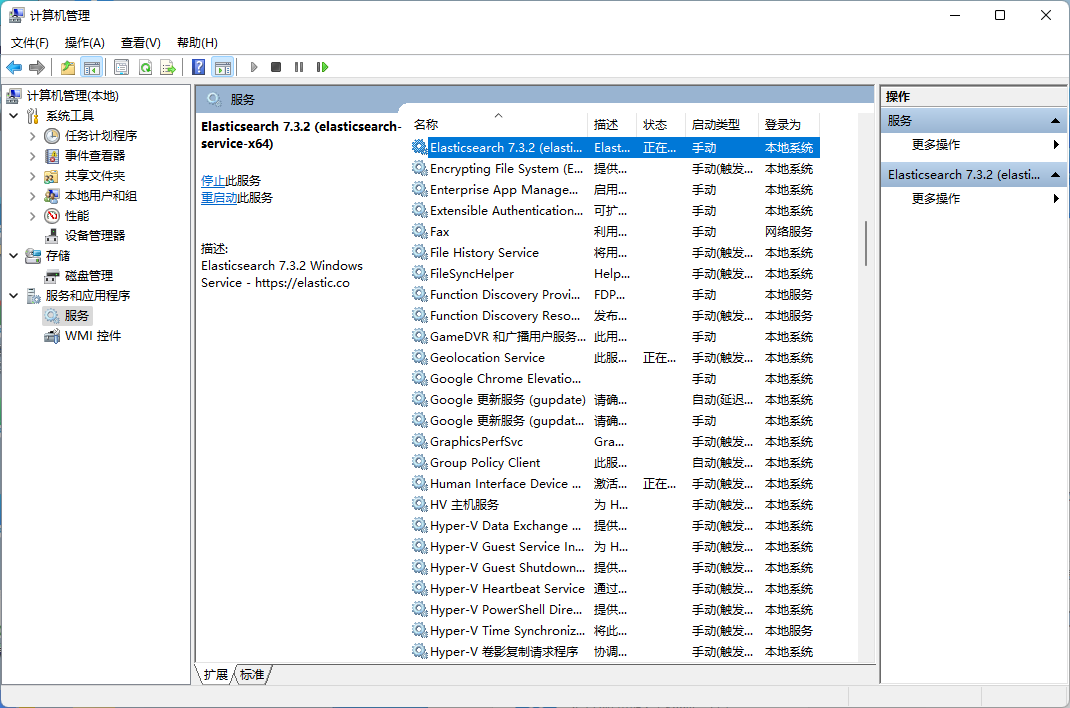
Task: Sort by 启动类型 column header
Action: tap(722, 125)
